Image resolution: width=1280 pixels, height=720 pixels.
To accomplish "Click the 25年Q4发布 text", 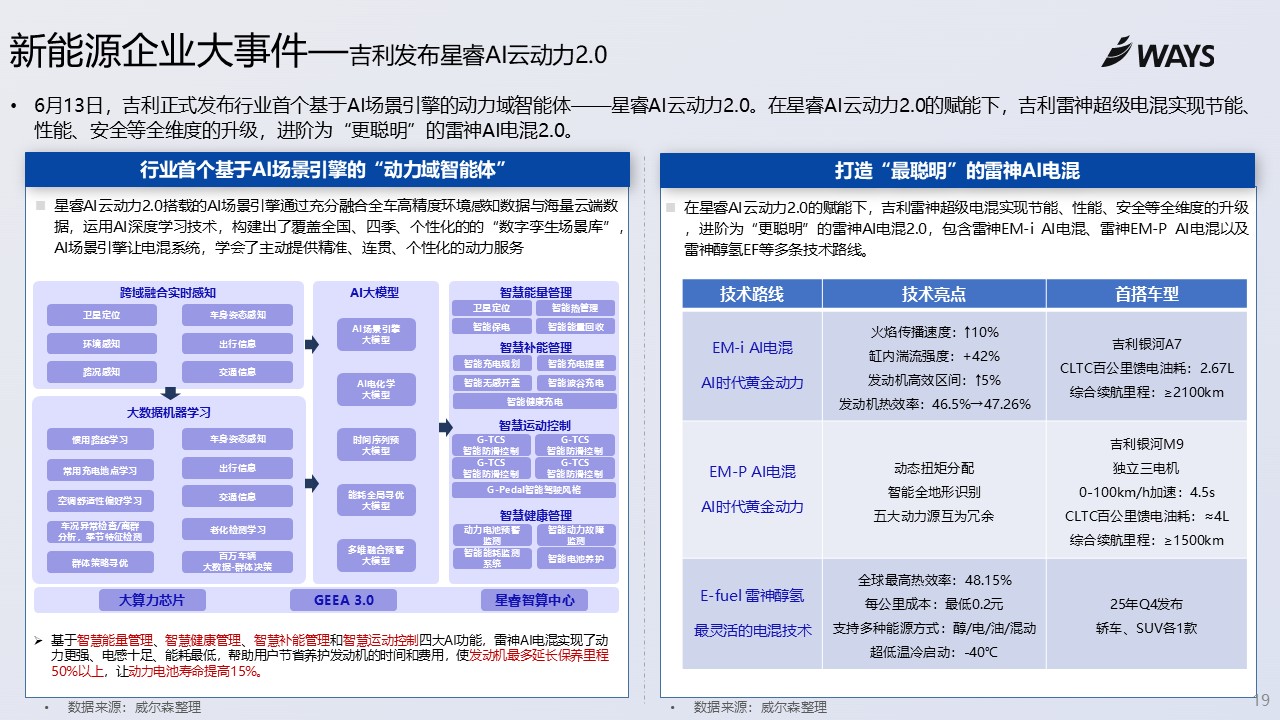I will [1147, 604].
